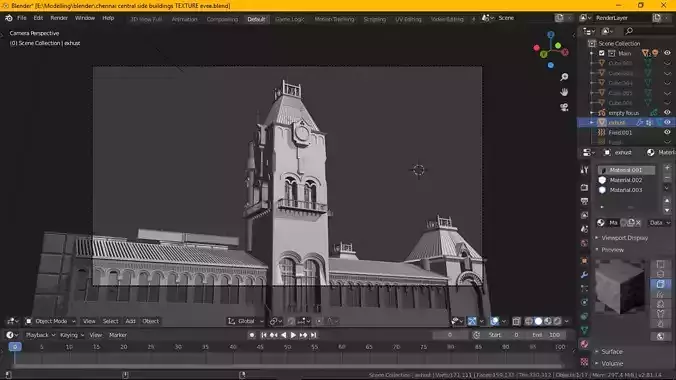Open the Render menu
The image size is (676, 380).
pyautogui.click(x=59, y=18)
